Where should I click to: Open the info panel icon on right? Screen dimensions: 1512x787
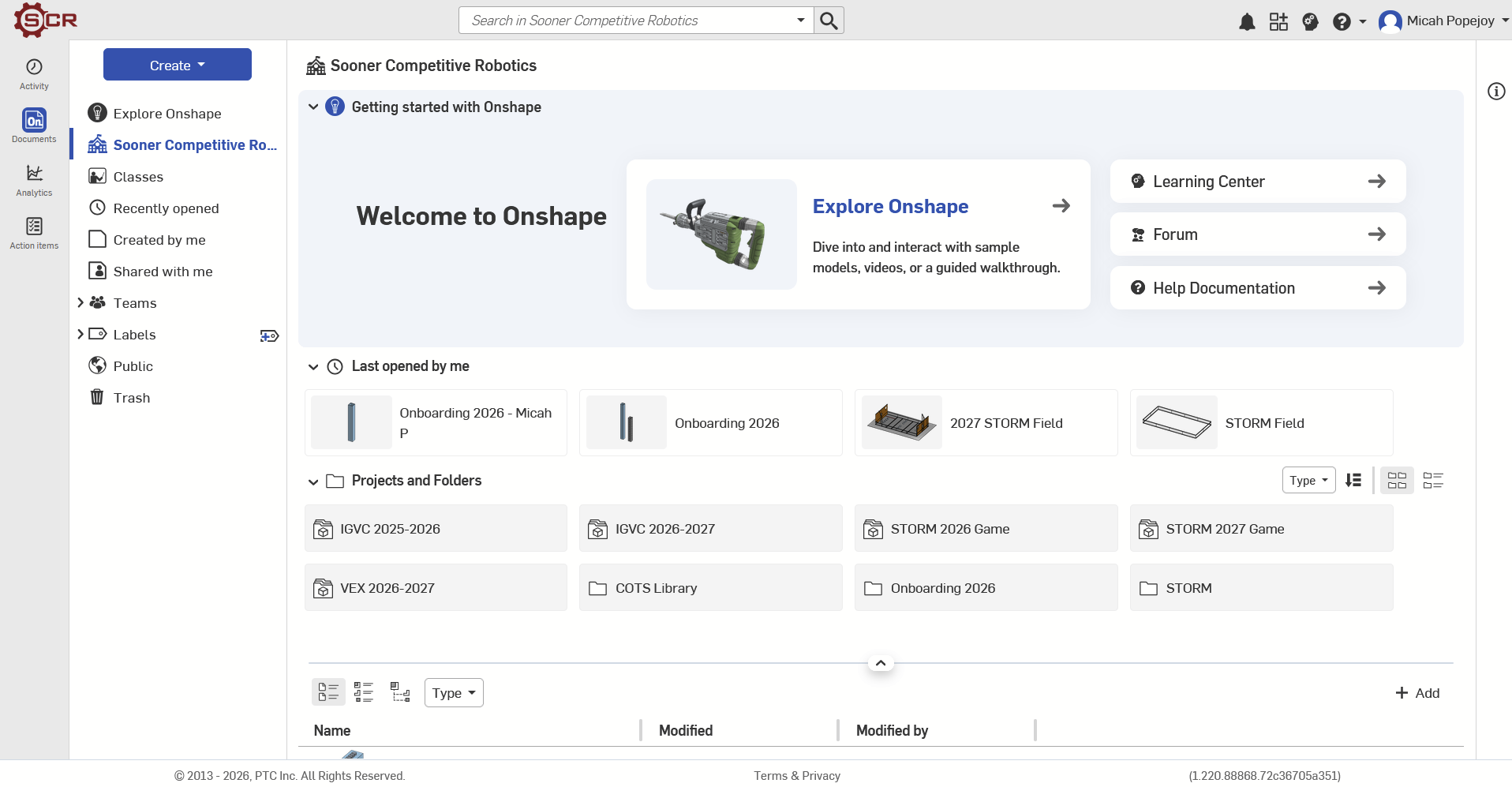tap(1496, 92)
